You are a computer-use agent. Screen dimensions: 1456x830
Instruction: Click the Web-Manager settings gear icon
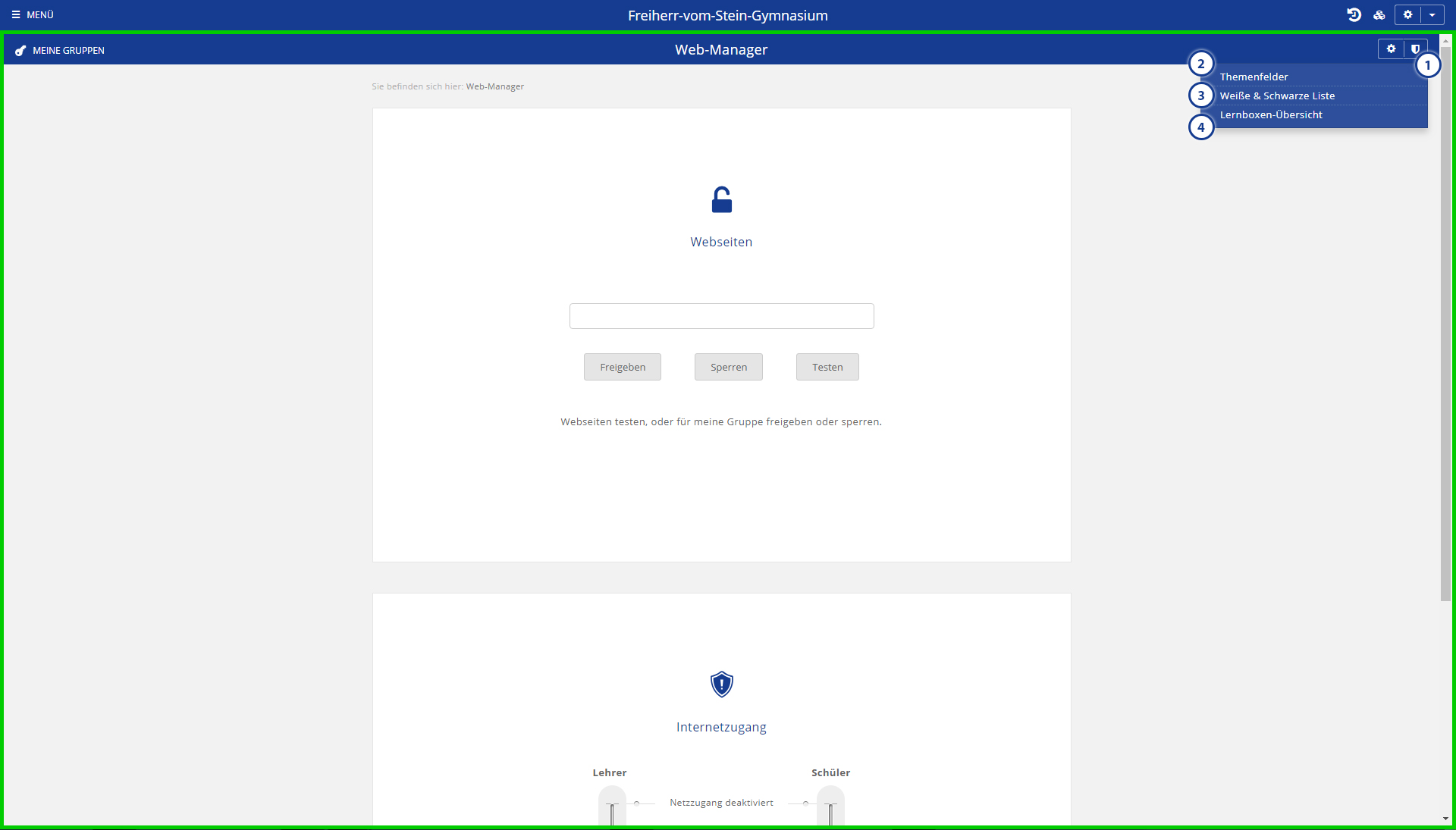click(1391, 49)
